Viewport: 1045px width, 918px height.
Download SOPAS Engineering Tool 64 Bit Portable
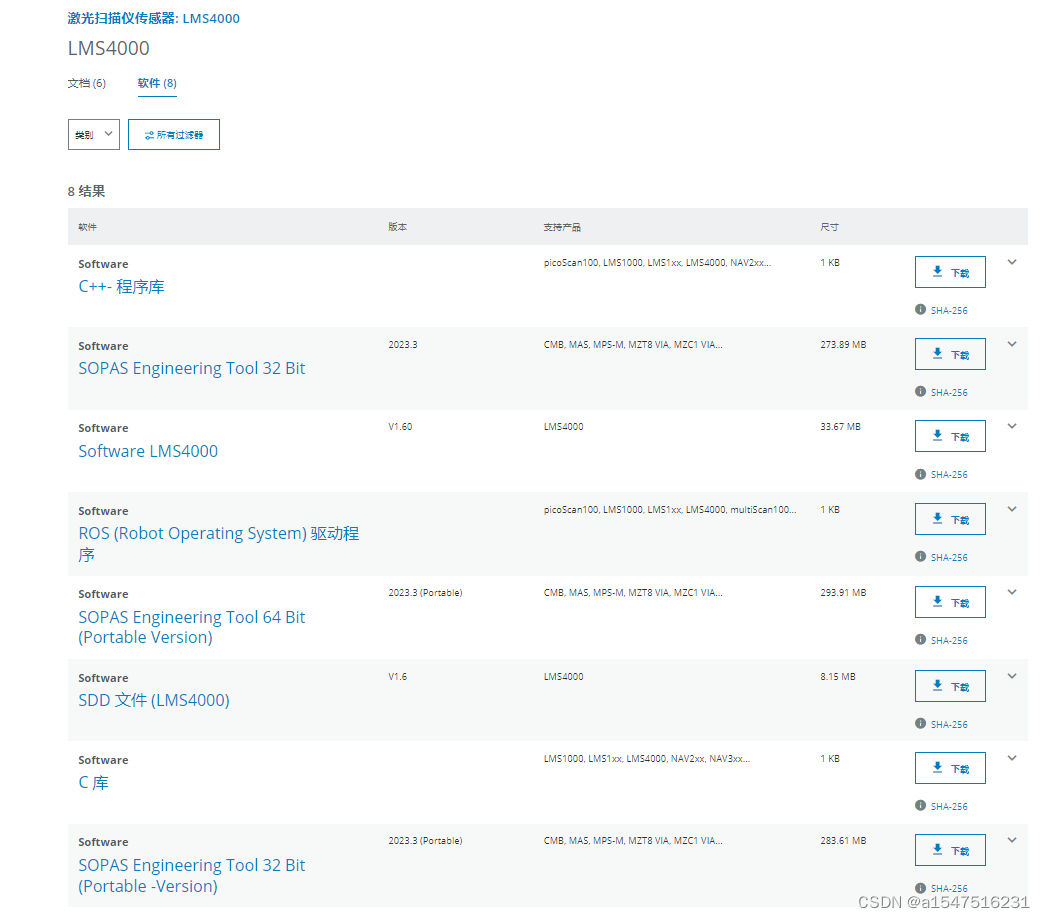click(950, 602)
